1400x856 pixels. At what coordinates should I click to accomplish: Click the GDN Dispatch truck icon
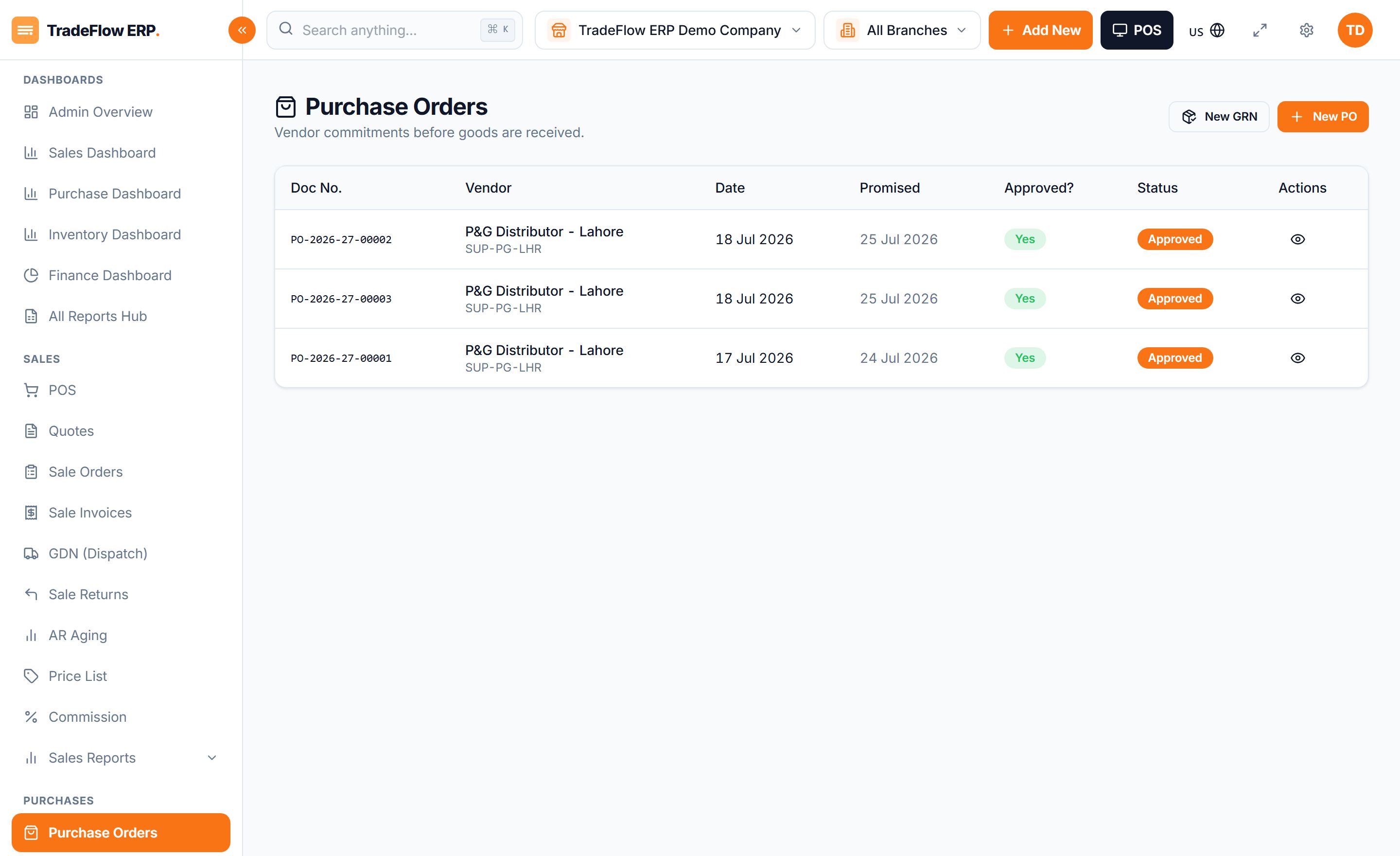31,553
